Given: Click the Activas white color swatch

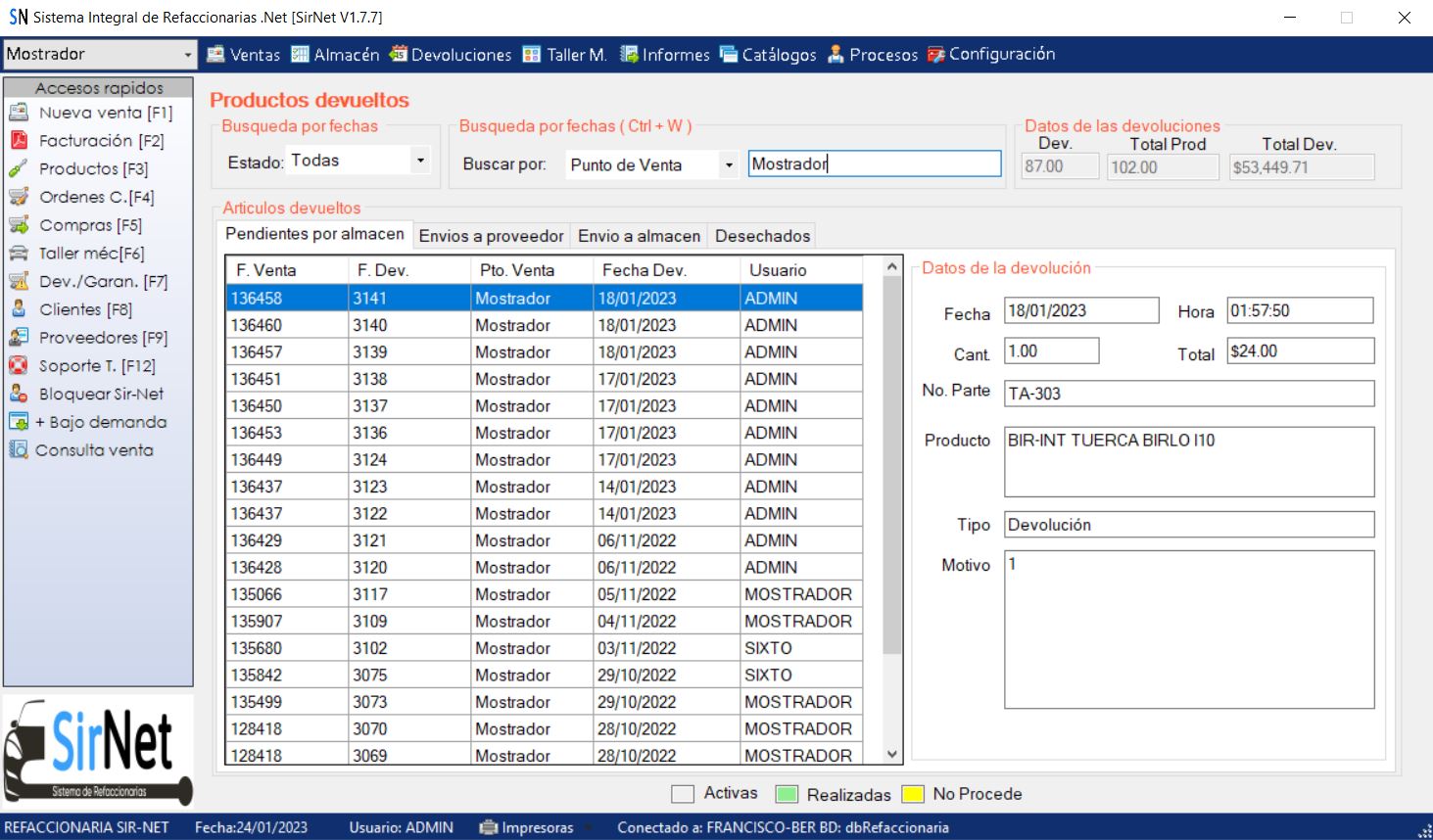Looking at the screenshot, I should click(683, 794).
